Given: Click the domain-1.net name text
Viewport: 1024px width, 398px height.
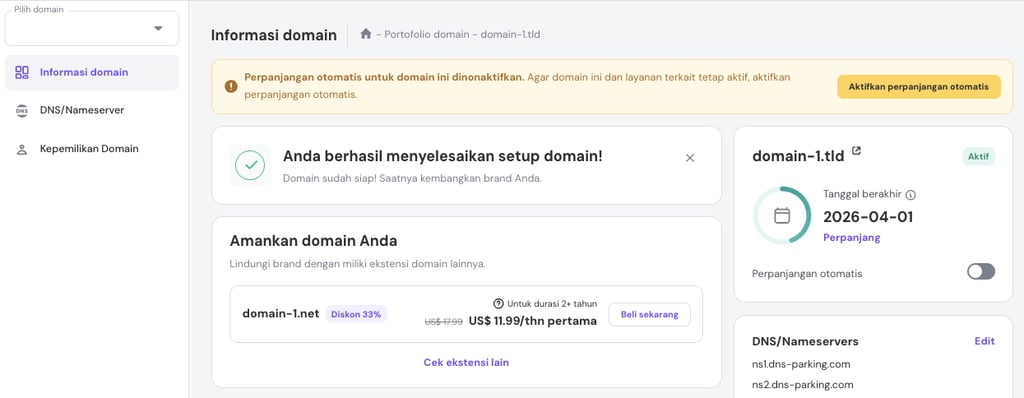Looking at the screenshot, I should pos(281,314).
